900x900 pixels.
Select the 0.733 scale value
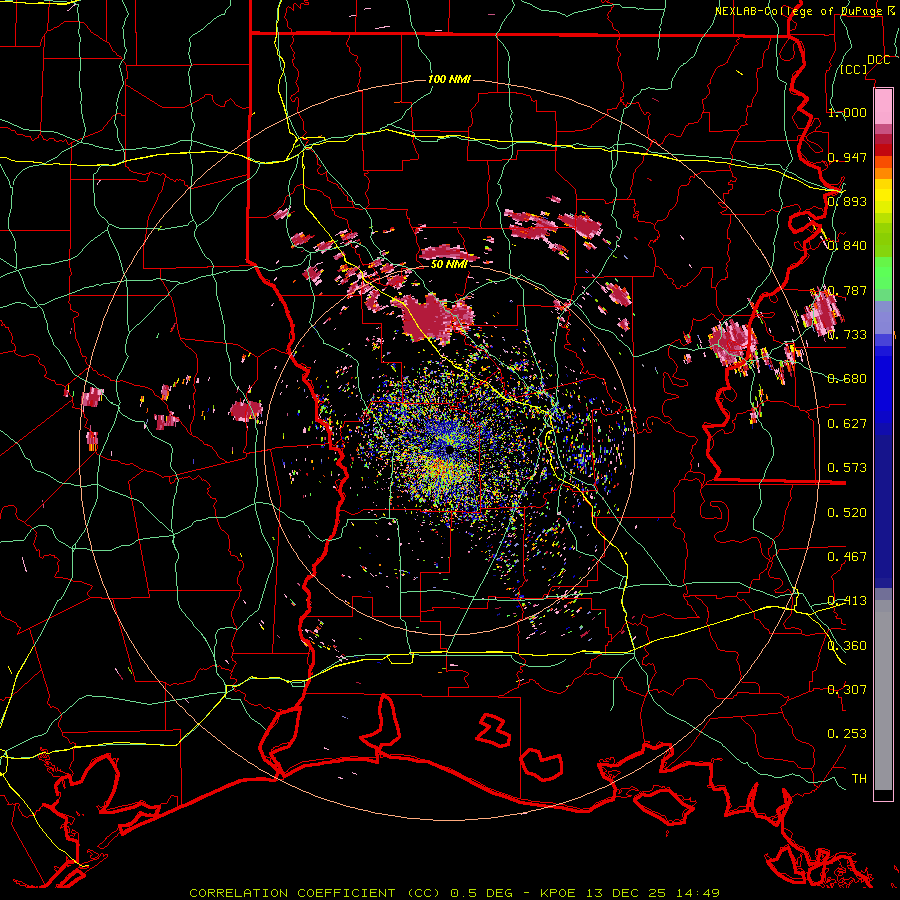click(x=847, y=335)
